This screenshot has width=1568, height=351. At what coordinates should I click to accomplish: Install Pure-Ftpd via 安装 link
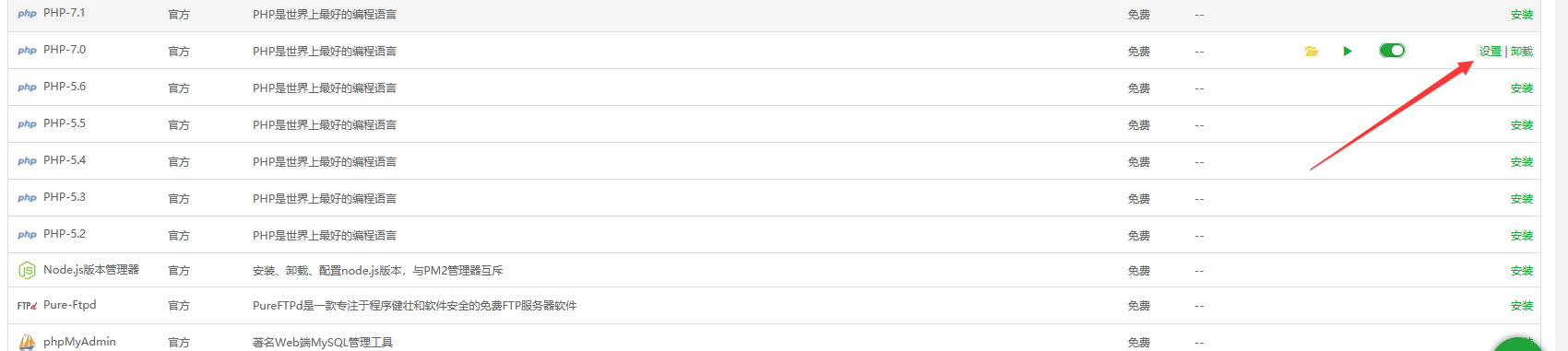tap(1522, 306)
